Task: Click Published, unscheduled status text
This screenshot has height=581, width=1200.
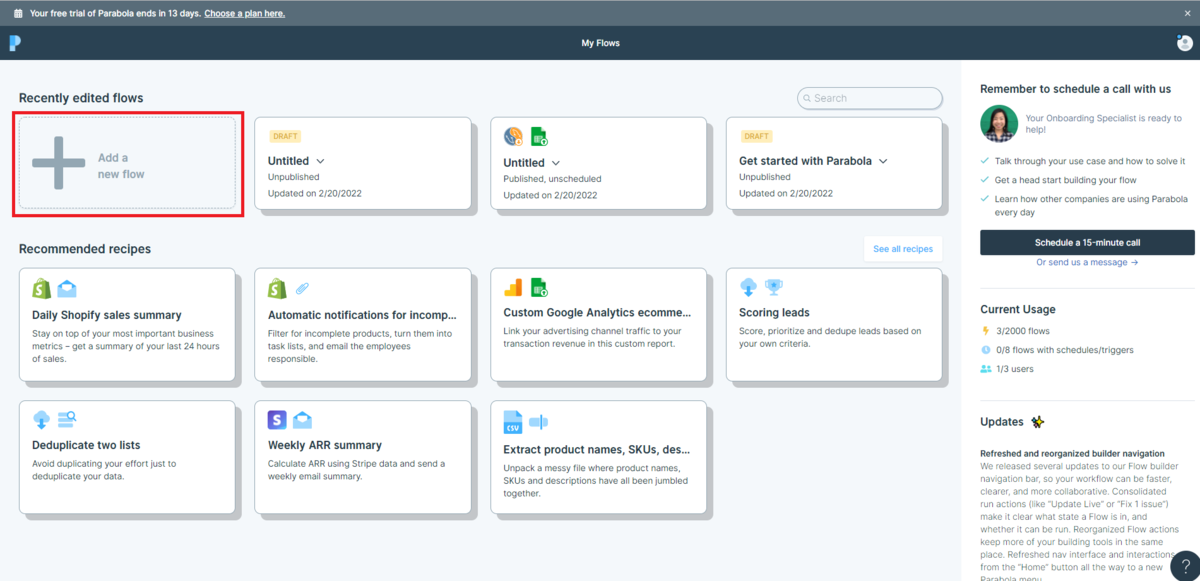Action: tap(552, 179)
